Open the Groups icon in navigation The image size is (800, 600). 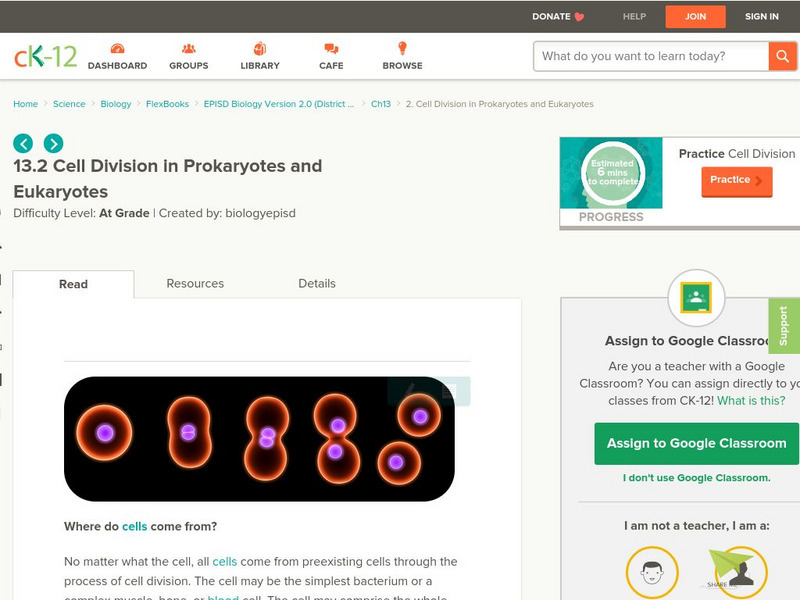click(189, 49)
